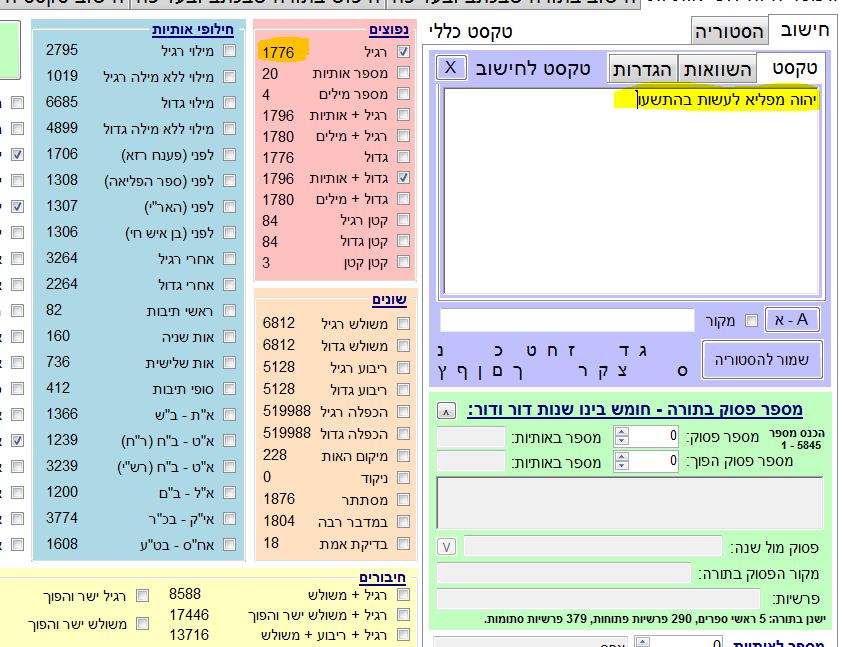Click inside the מקור source input field
This screenshot has height=647, width=842.
coord(567,320)
